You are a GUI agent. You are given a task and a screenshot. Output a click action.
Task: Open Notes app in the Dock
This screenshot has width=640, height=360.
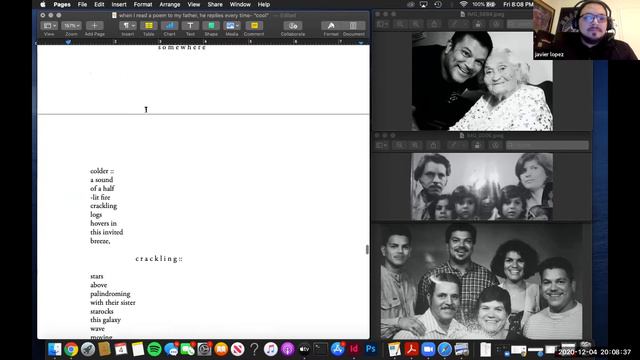138,349
